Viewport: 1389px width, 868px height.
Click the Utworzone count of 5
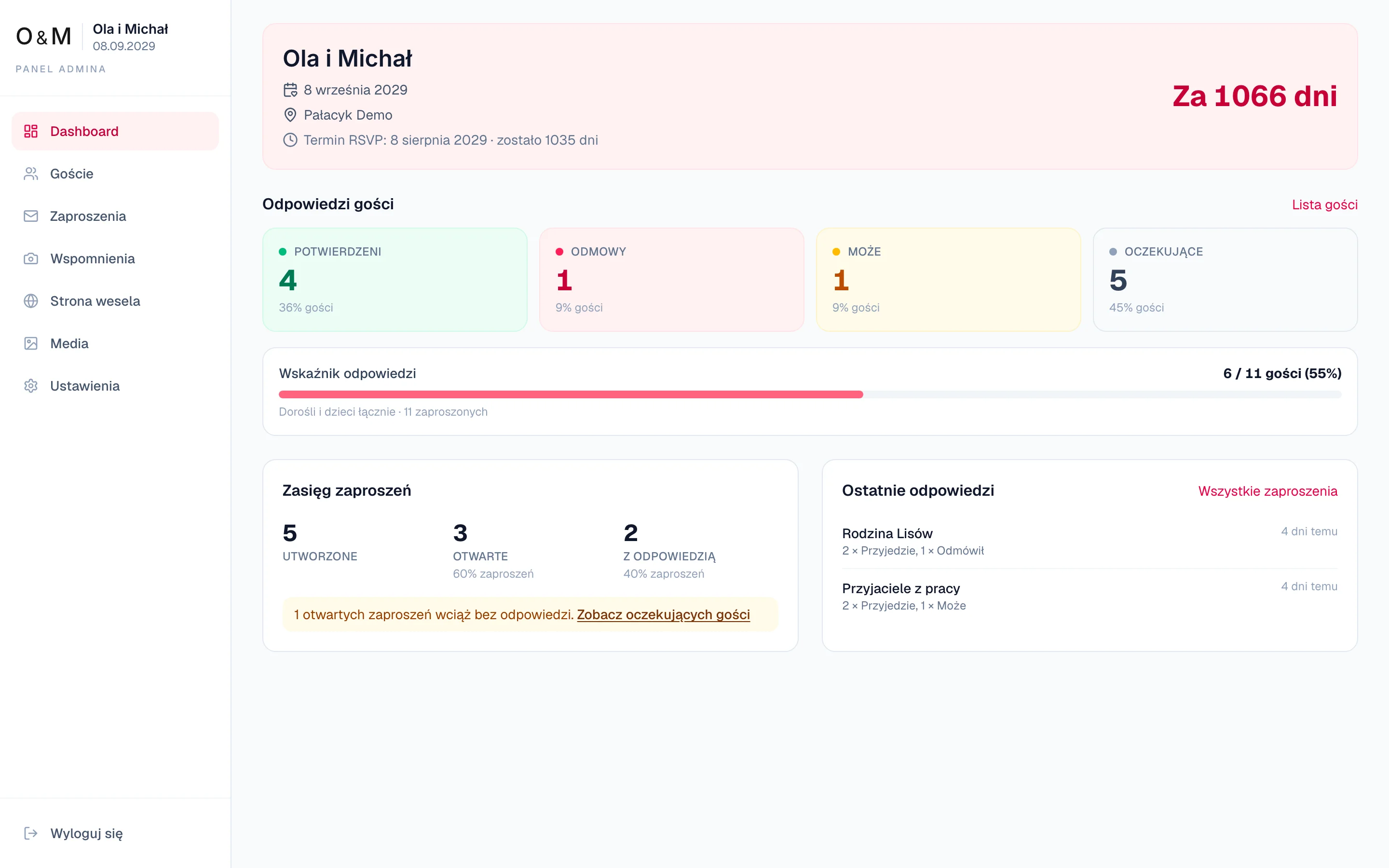[290, 533]
